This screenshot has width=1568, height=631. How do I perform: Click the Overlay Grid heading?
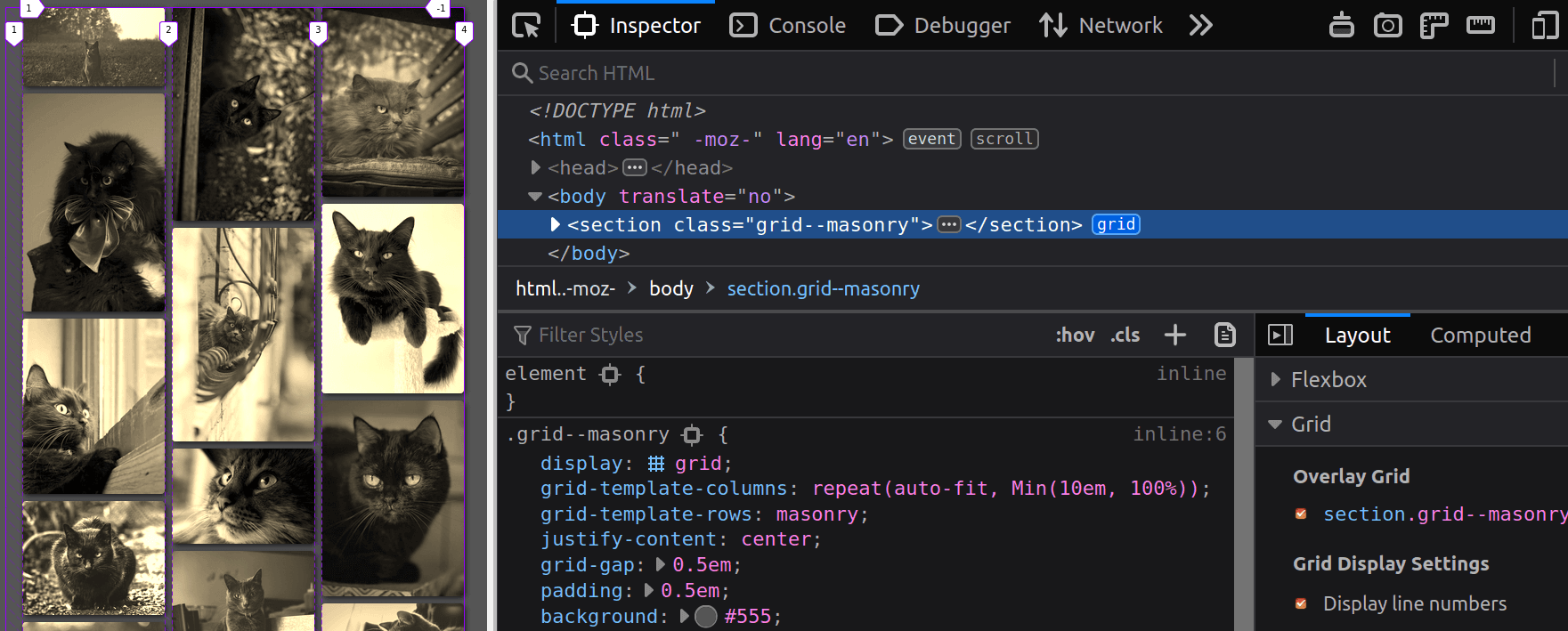[1351, 476]
